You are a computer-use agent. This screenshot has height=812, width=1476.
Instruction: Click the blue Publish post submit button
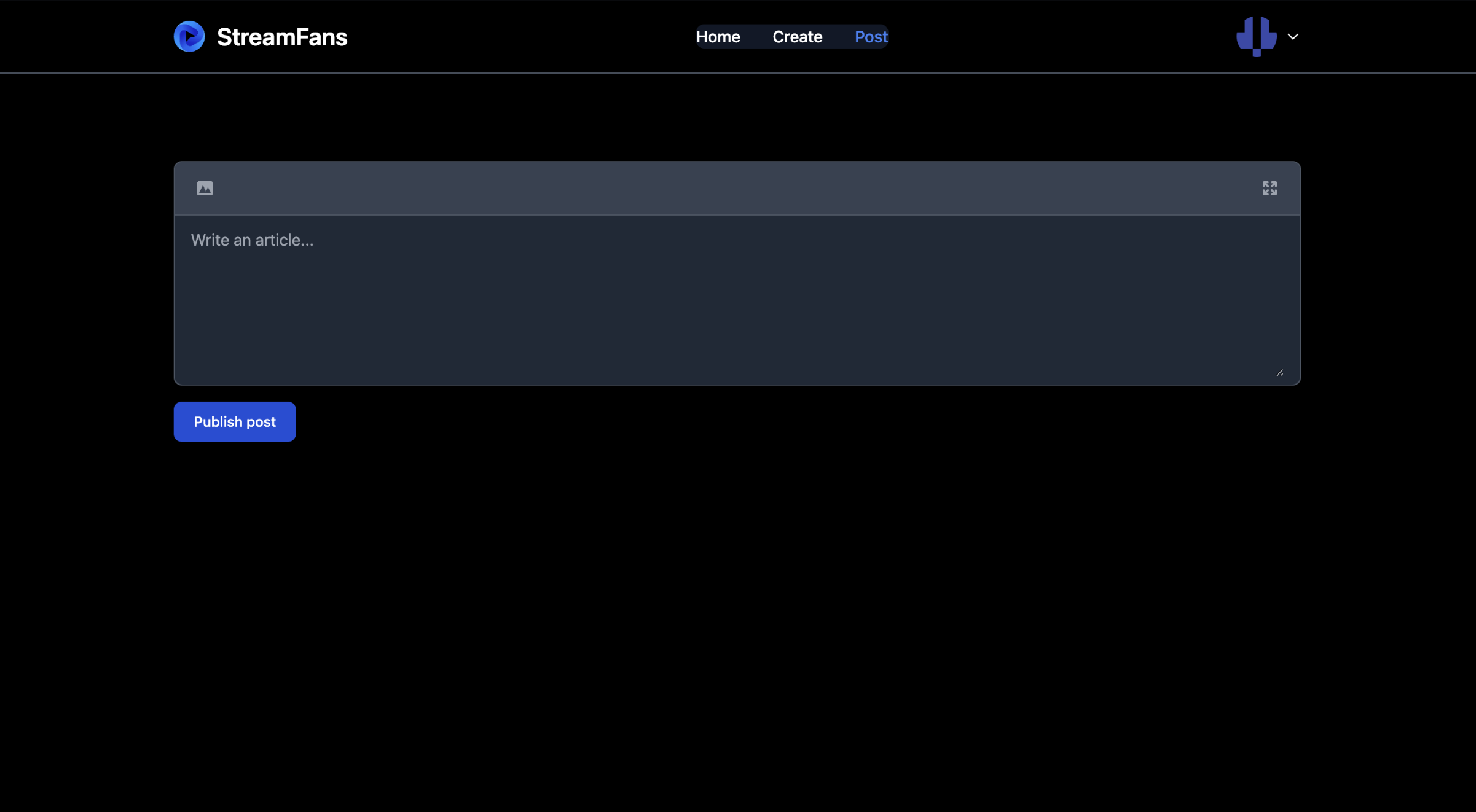pyautogui.click(x=235, y=422)
